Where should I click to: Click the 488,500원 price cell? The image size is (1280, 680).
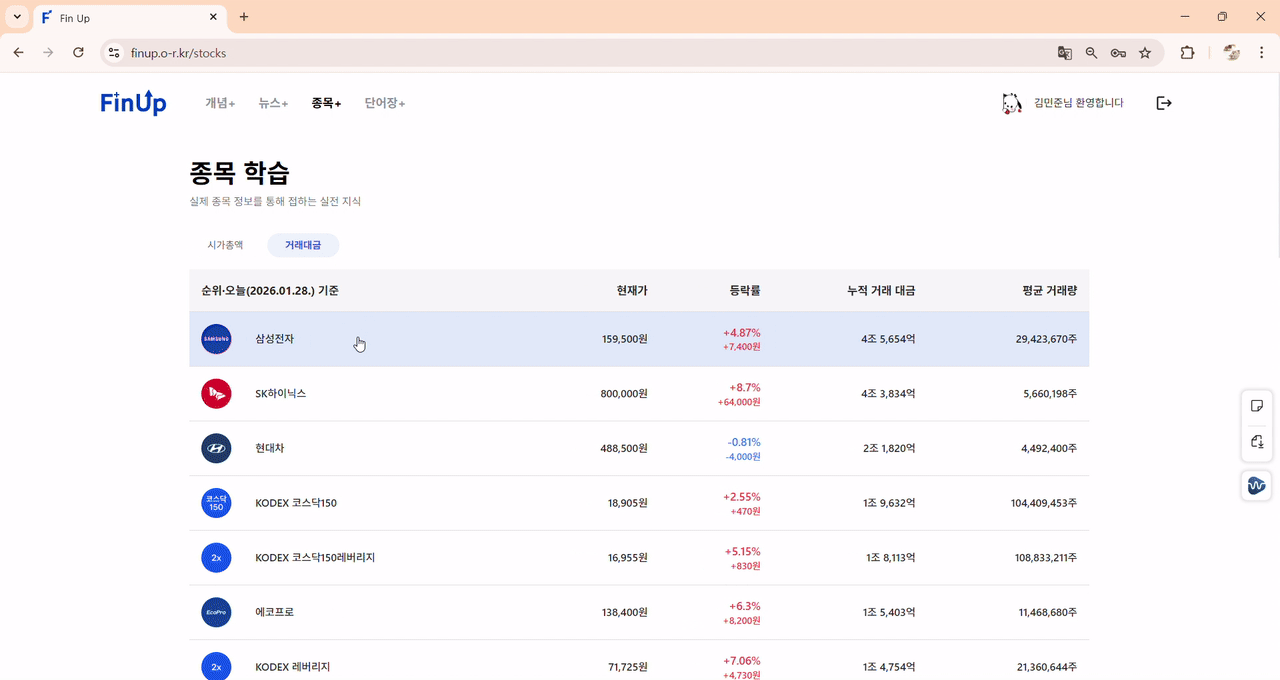624,448
